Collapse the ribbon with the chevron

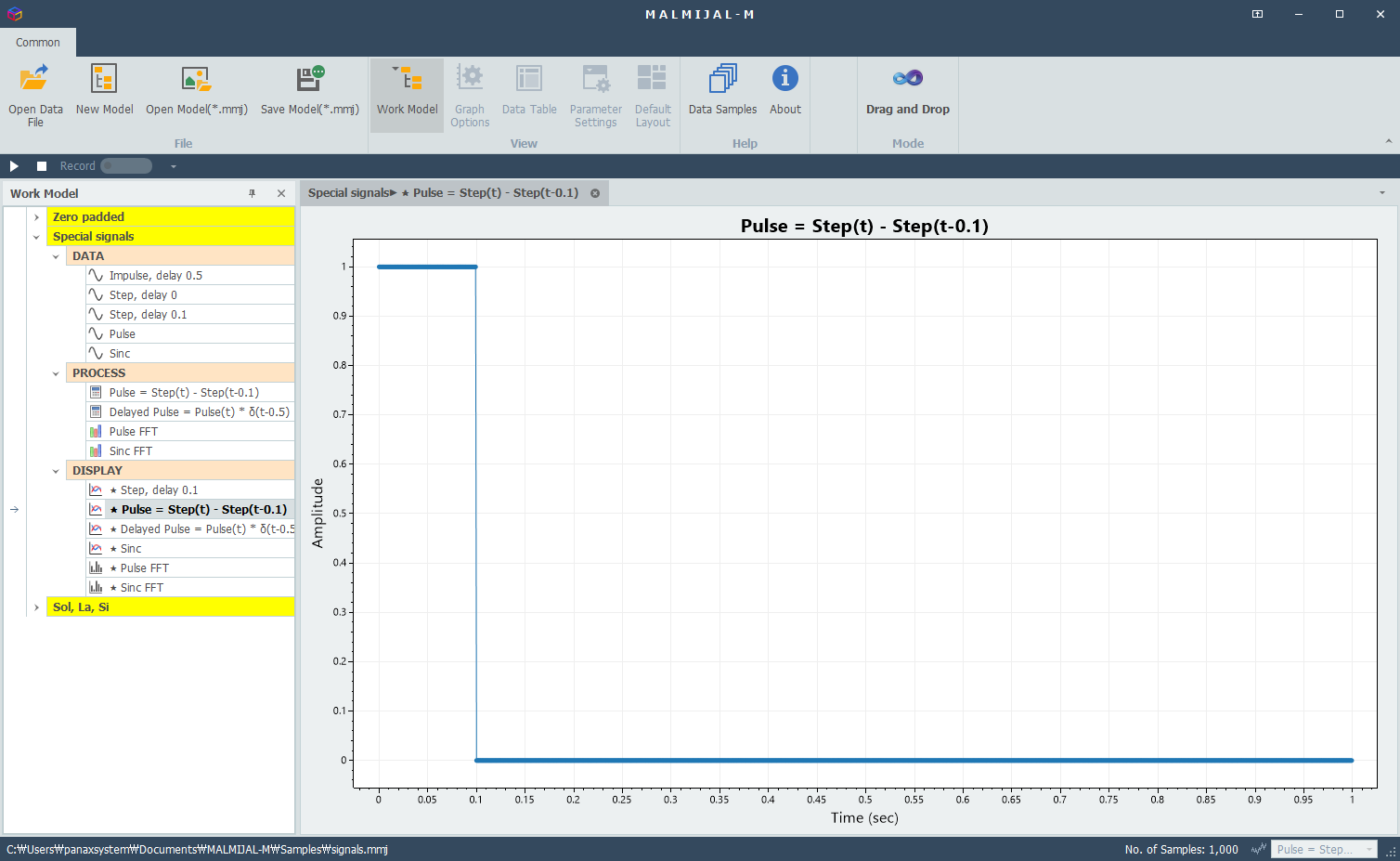point(1389,142)
